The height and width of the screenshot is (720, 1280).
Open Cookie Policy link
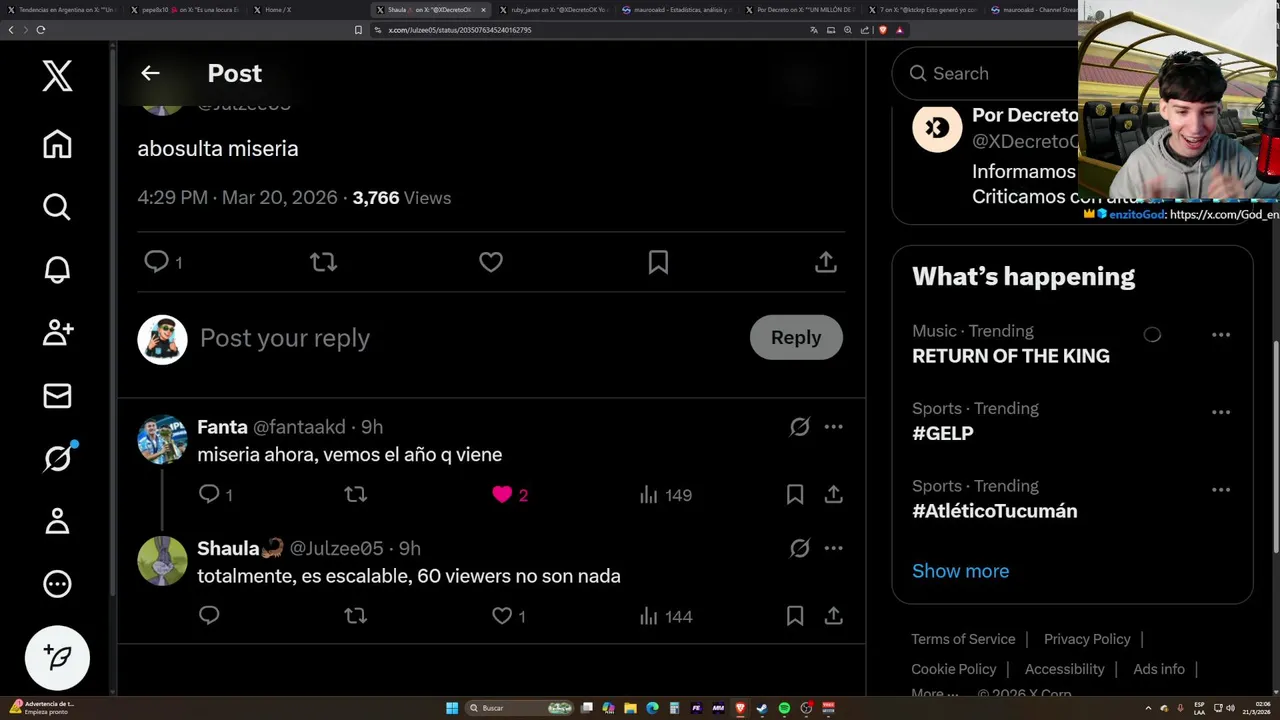point(954,669)
